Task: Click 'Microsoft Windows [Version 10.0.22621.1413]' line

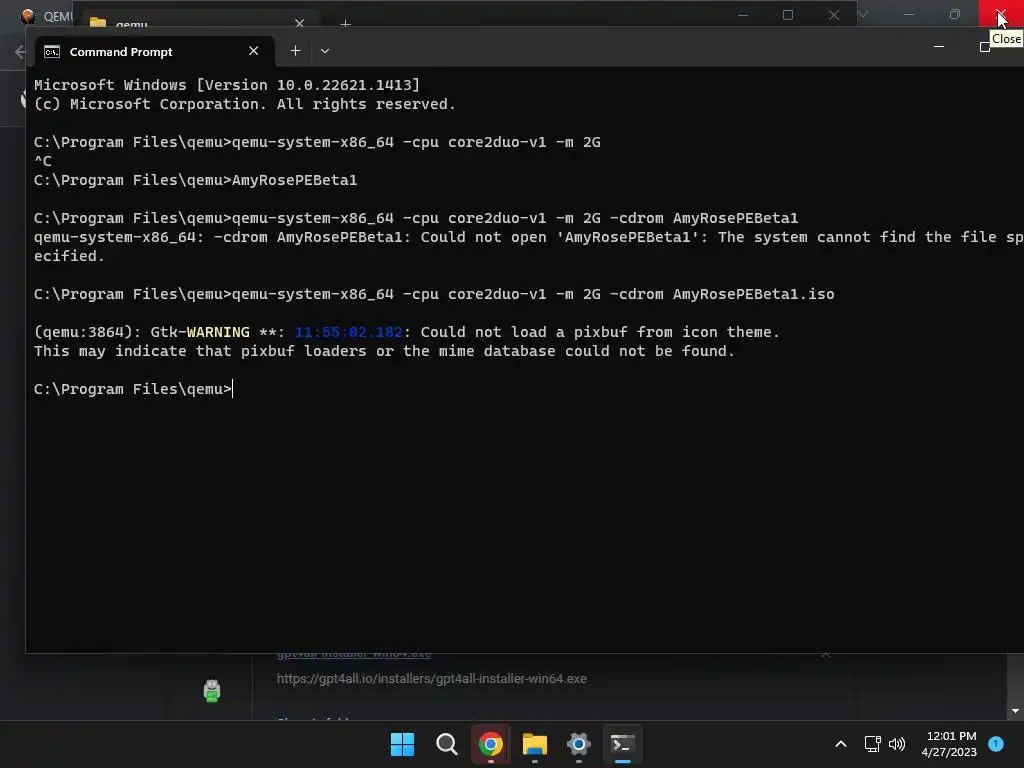Action: coord(227,85)
